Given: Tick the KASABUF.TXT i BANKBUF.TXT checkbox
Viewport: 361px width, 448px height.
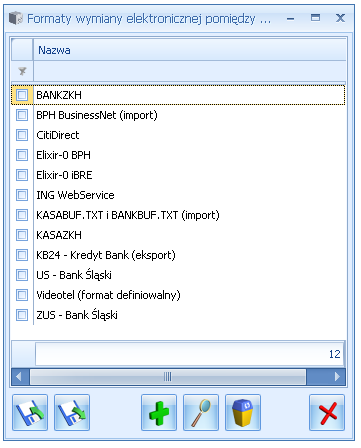Looking at the screenshot, I should (x=22, y=215).
